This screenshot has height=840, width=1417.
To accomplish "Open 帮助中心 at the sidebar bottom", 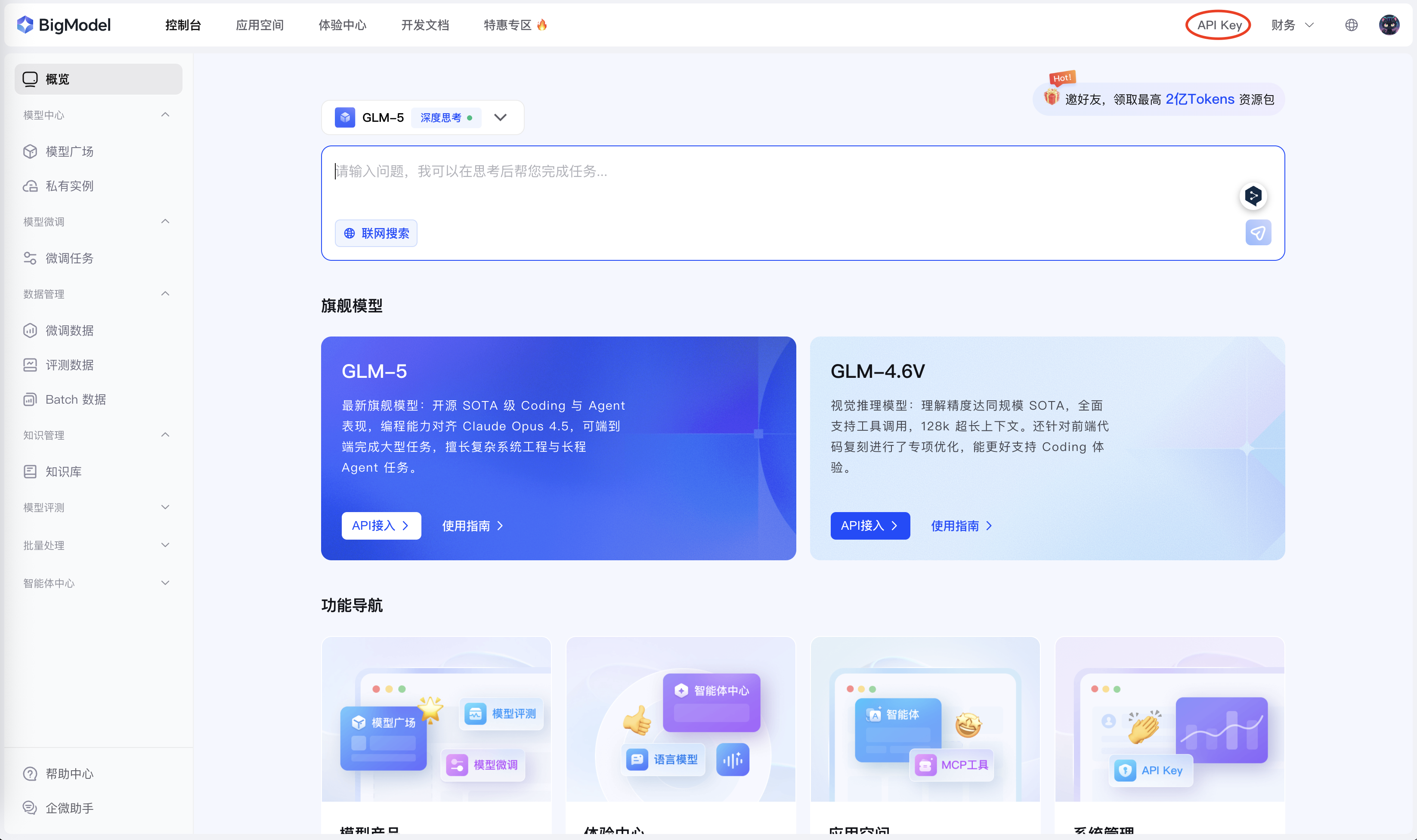I will tap(69, 773).
